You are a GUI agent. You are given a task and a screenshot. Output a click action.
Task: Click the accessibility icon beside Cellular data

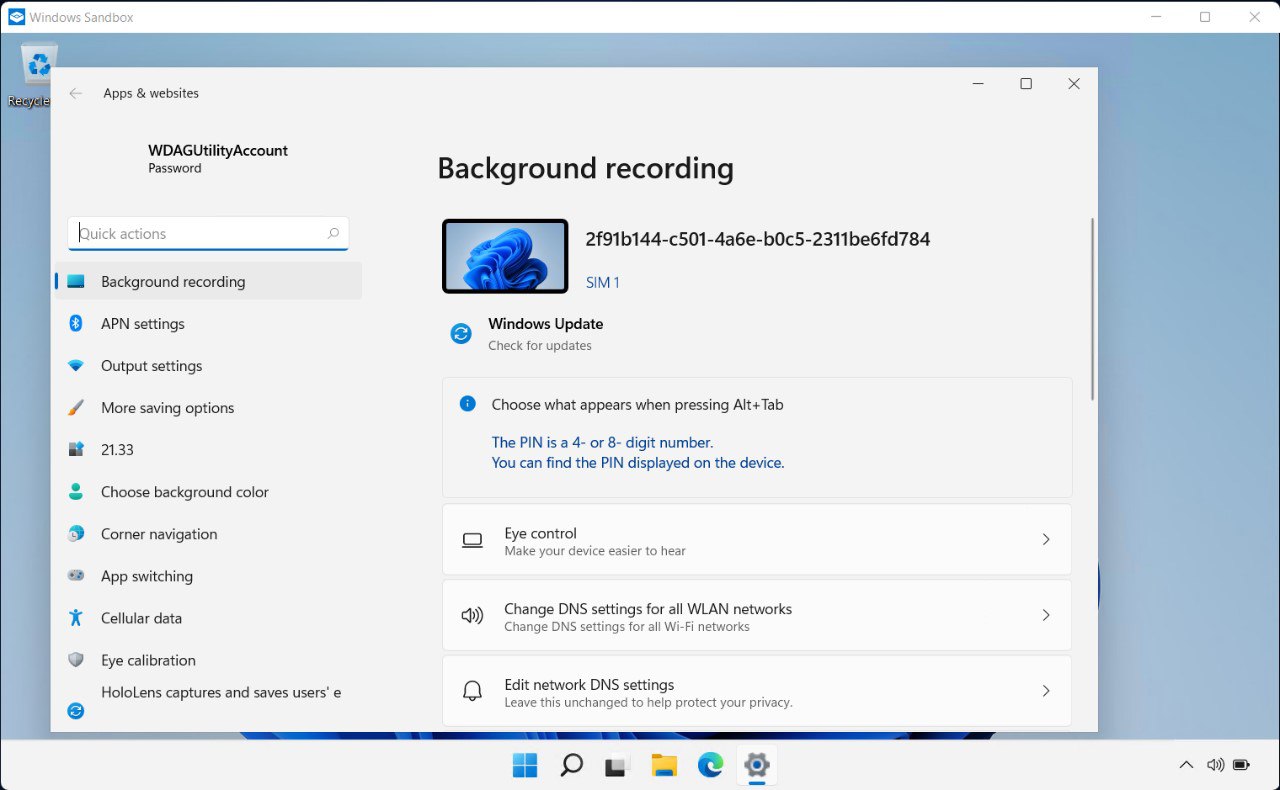[76, 618]
